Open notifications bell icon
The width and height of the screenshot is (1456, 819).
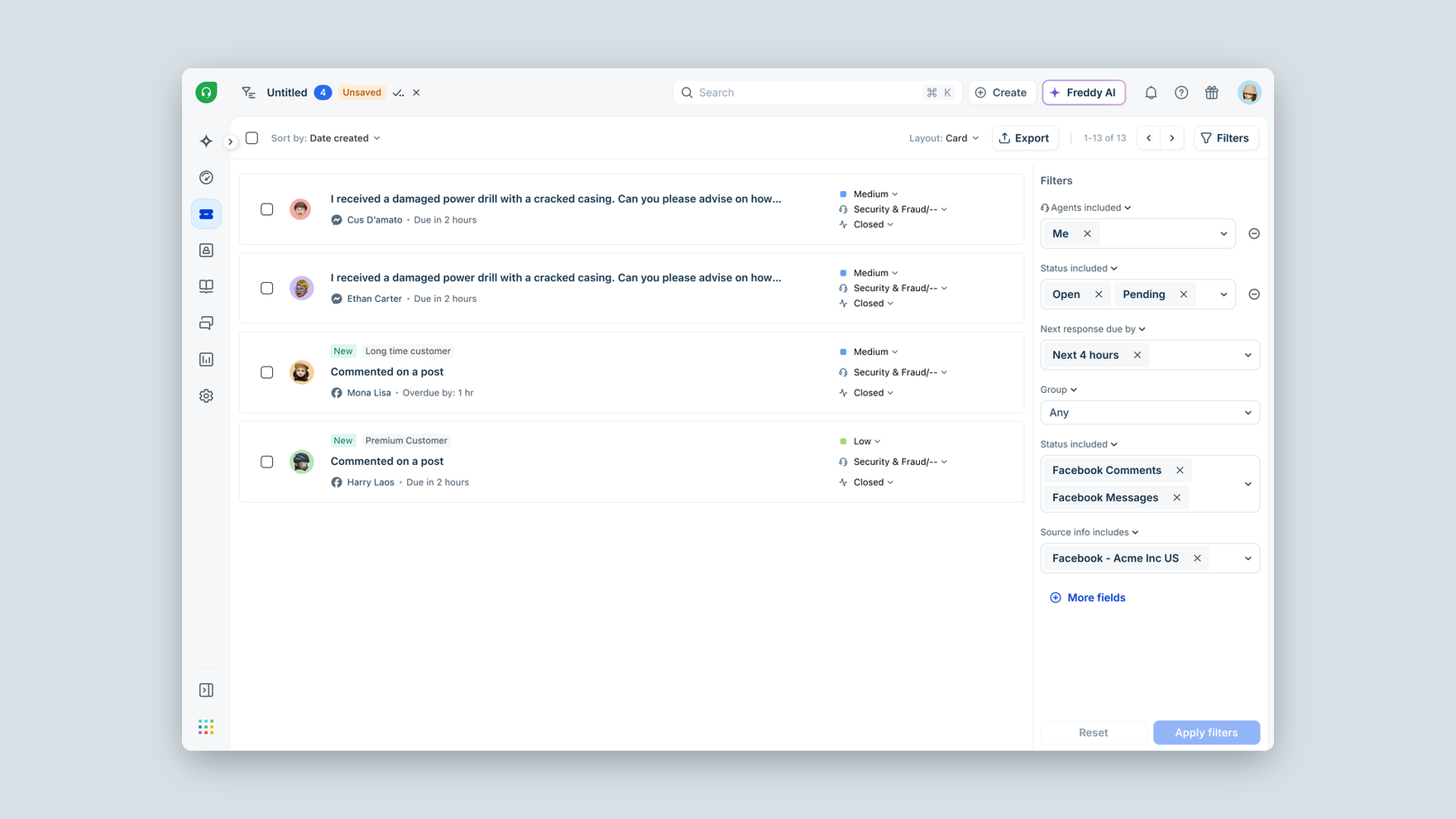1151,93
